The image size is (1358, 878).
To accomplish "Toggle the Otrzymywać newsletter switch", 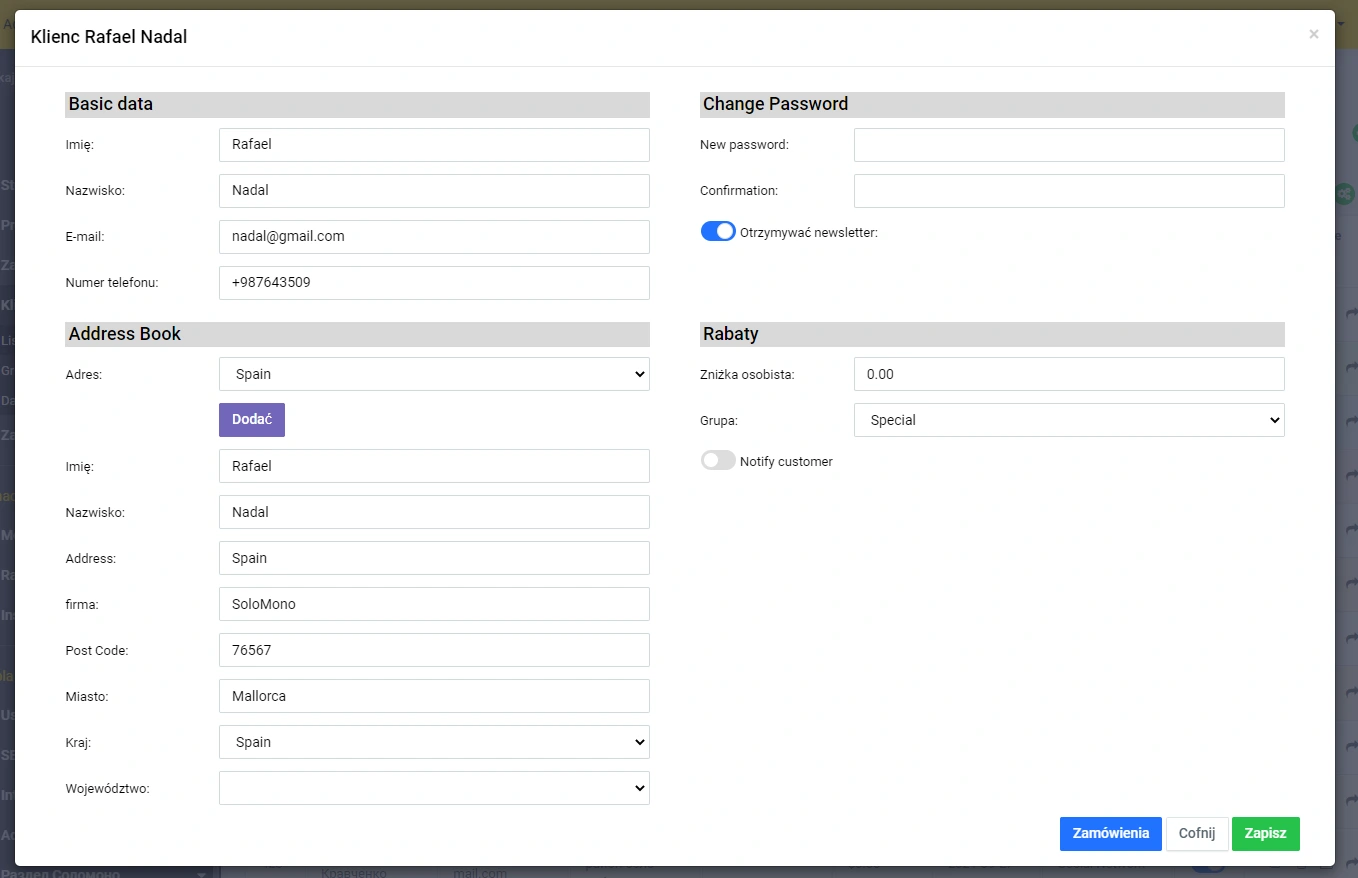I will (718, 232).
